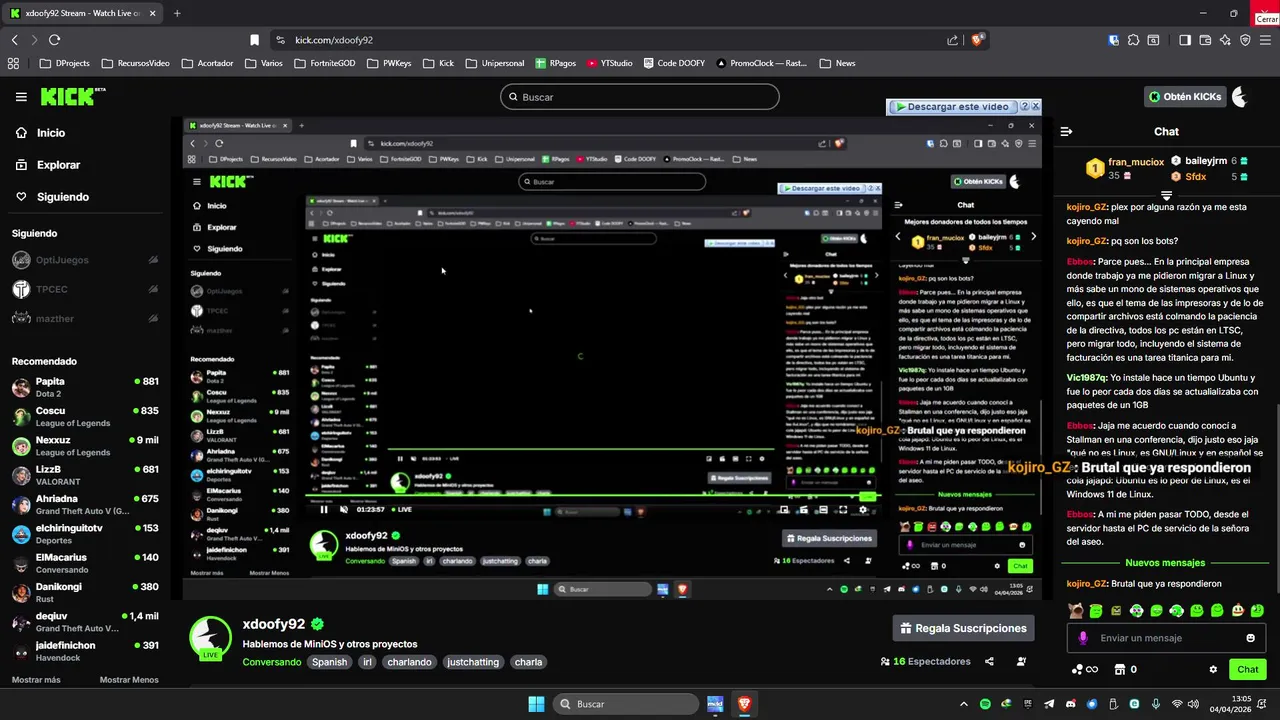Open Coscu recommended channel
This screenshot has height=720, width=1280.
[85, 416]
